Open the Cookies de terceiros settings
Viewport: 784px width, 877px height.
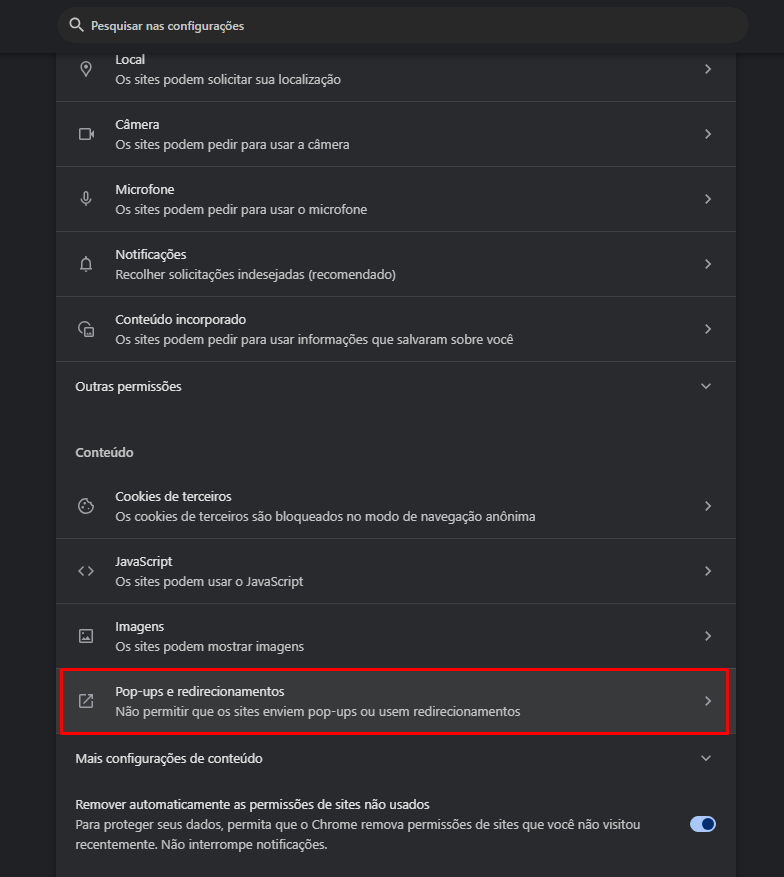tap(395, 506)
